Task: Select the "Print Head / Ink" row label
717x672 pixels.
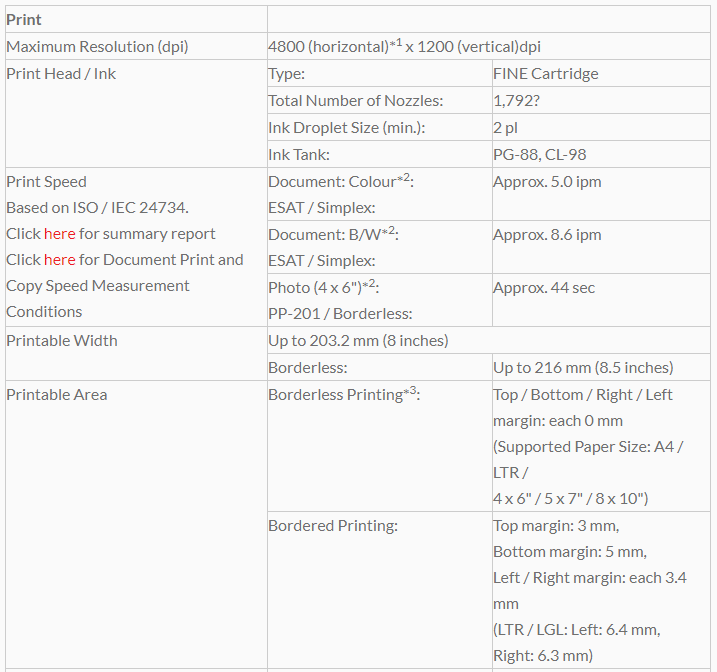Action: [61, 73]
